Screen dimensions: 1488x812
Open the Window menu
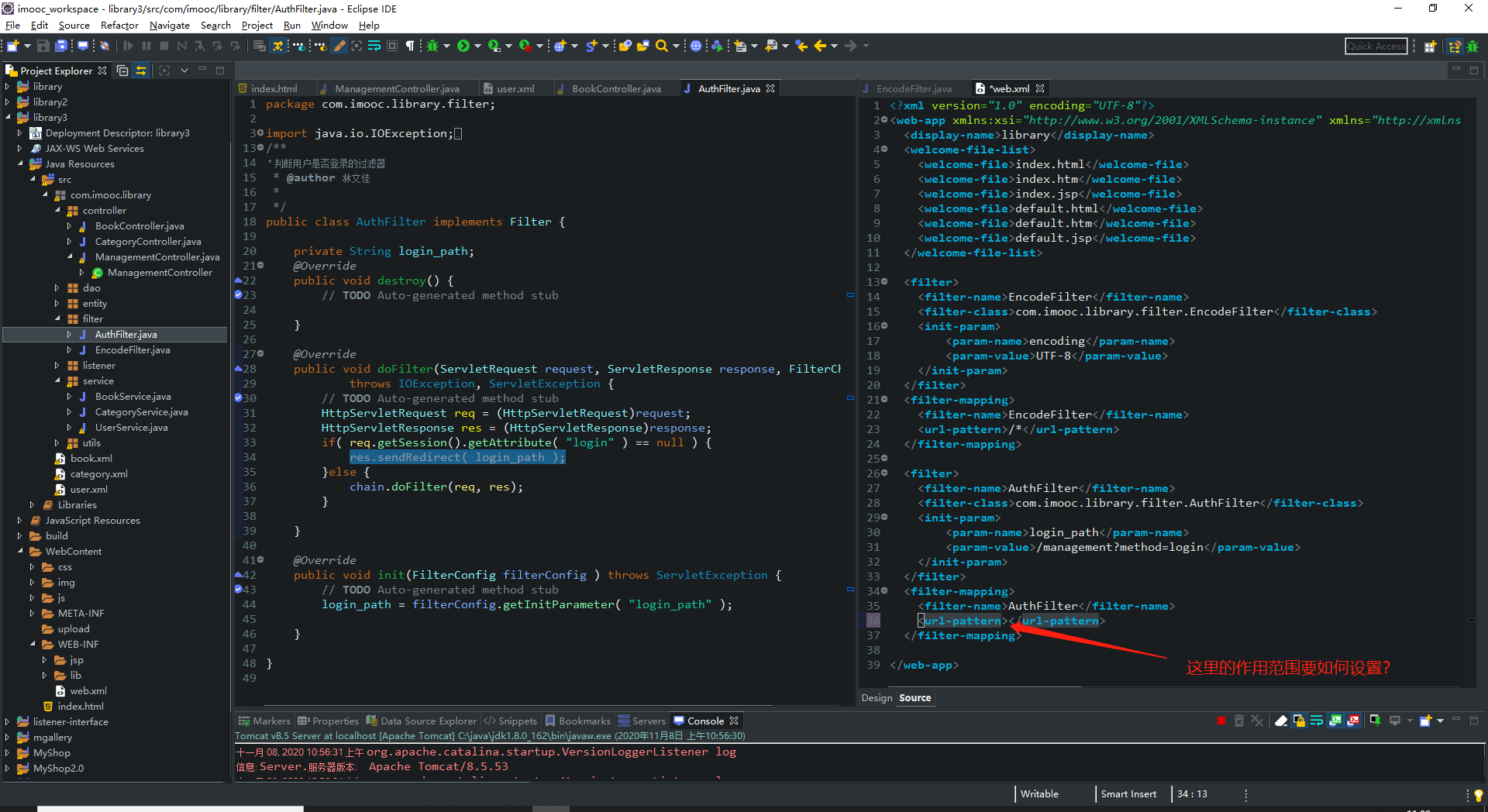[x=329, y=26]
